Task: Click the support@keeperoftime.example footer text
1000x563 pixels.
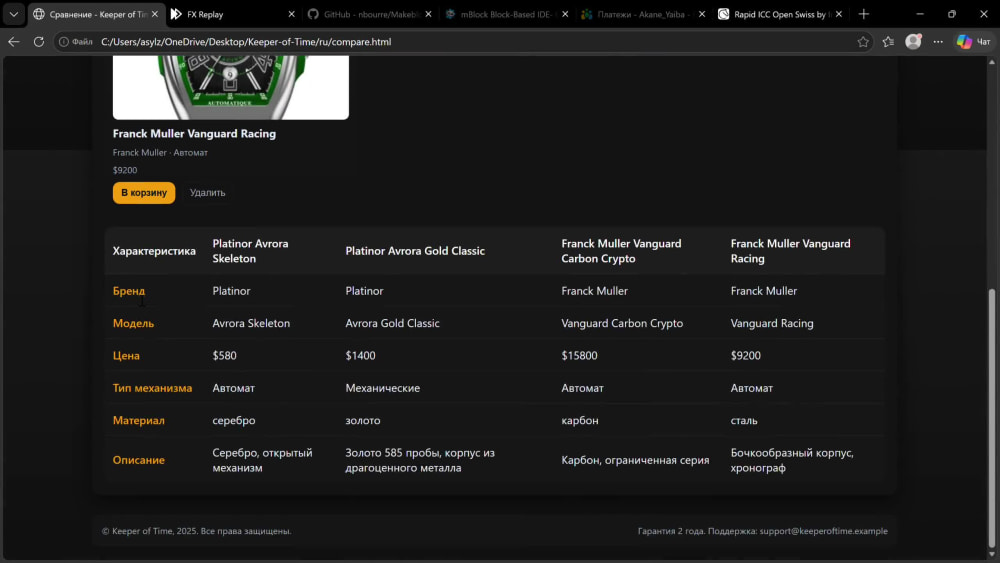Action: [x=823, y=530]
